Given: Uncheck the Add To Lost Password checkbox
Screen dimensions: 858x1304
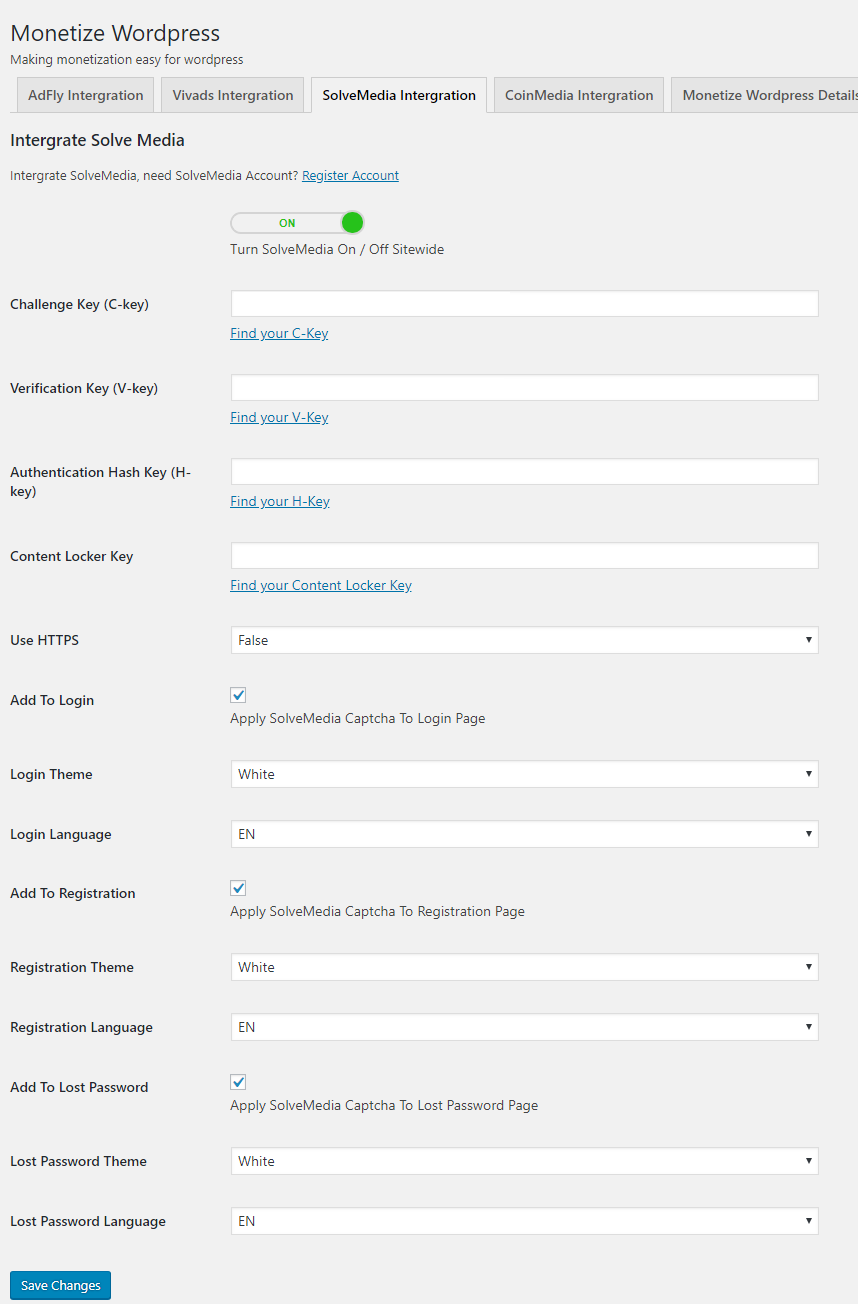Looking at the screenshot, I should pyautogui.click(x=238, y=1082).
